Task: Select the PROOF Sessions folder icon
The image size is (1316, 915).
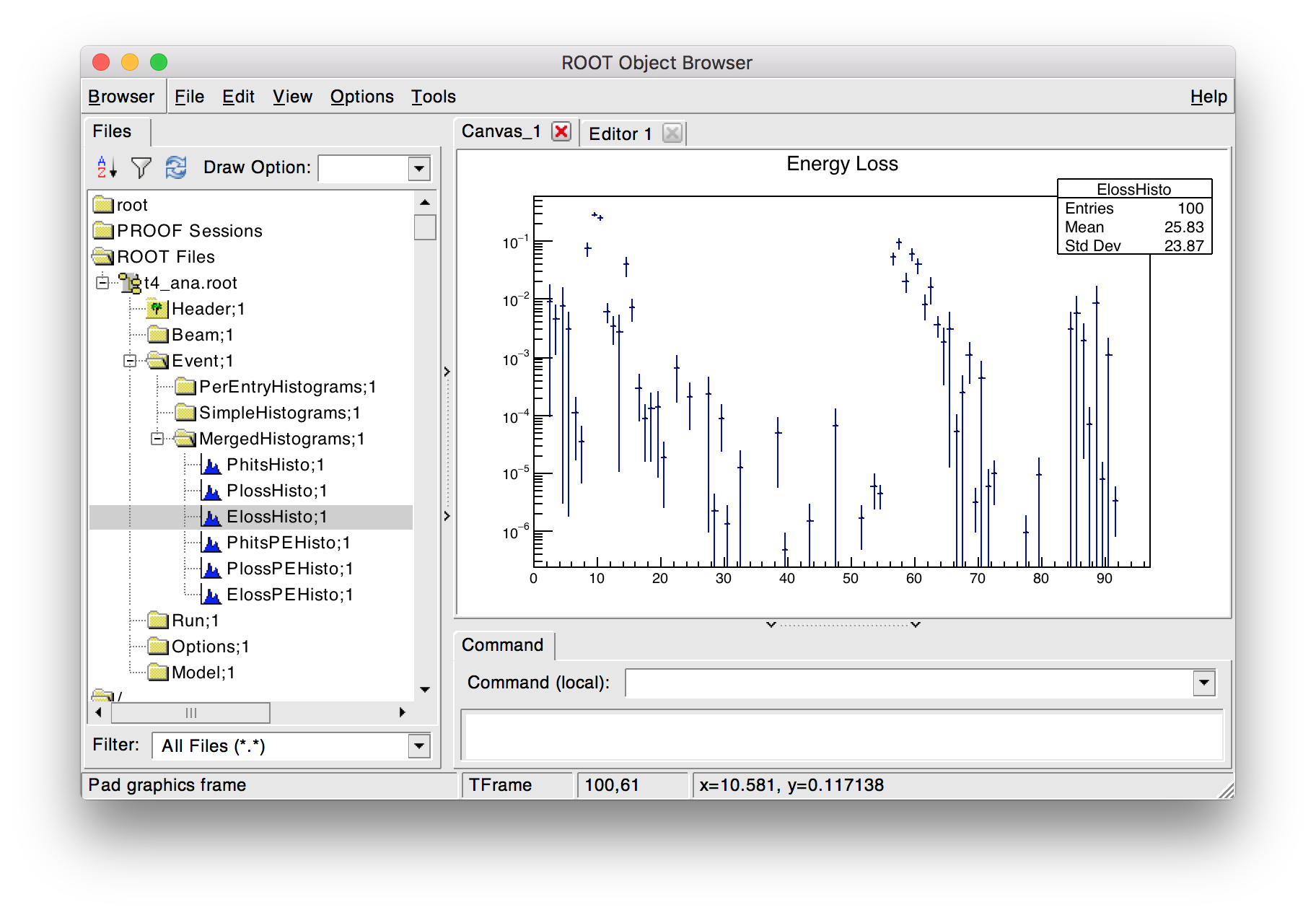Action: (103, 231)
